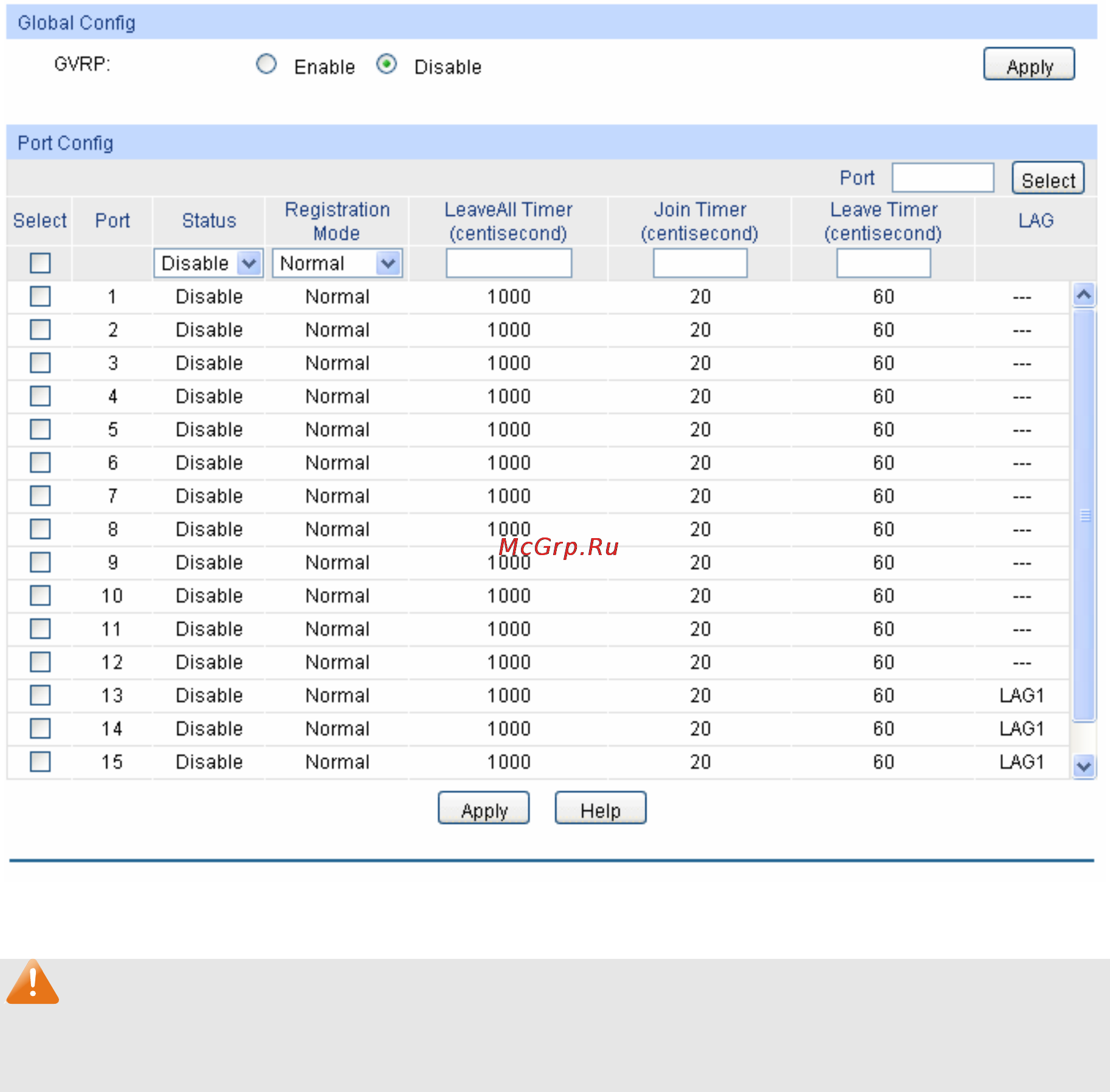Click the table scrollbar down arrow
Screen dimensions: 1110x1092
click(x=1084, y=766)
